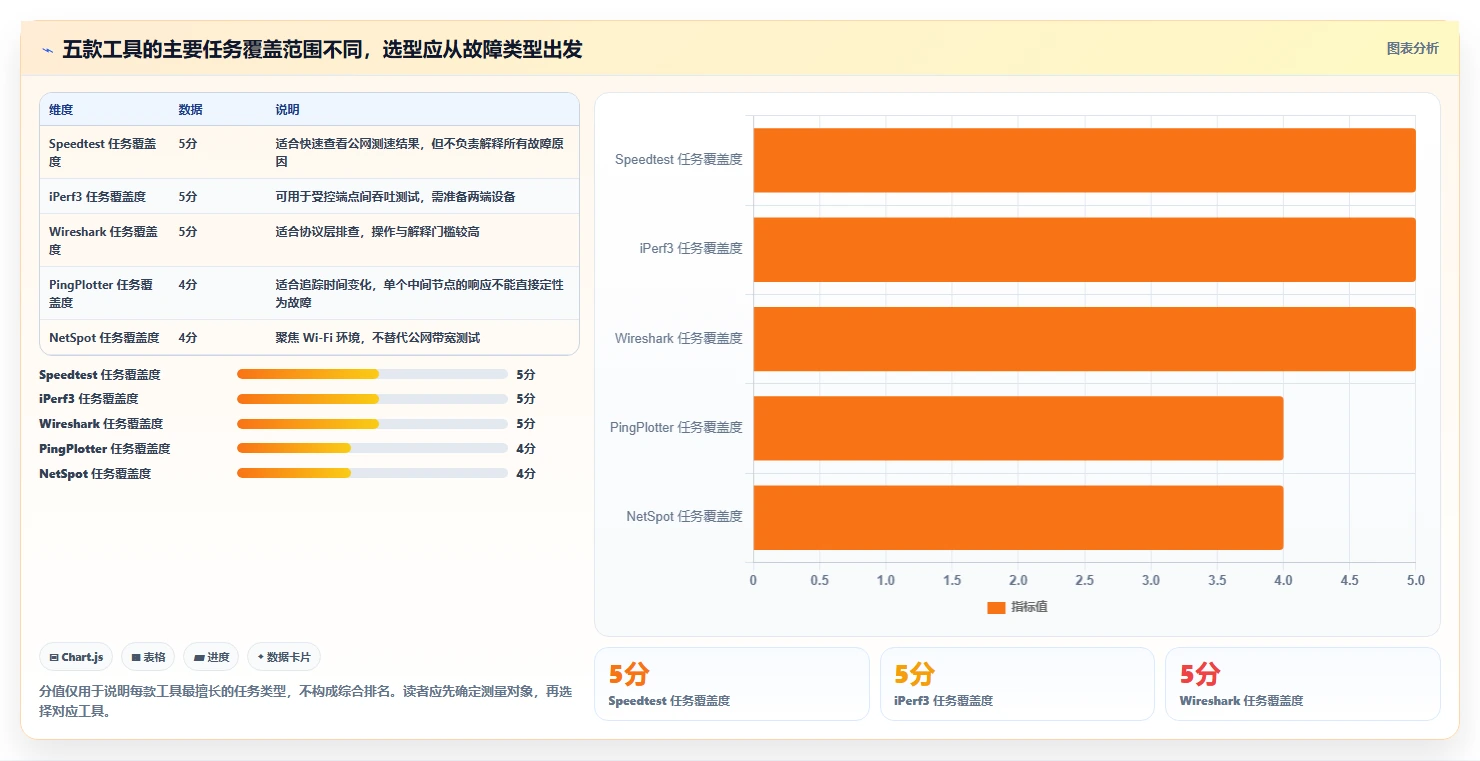
Task: Click the description 适合协议层排查
Action: 378,232
